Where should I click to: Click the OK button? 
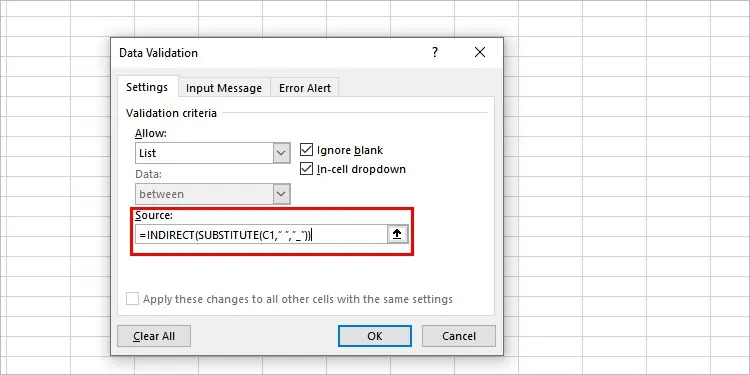[x=375, y=336]
